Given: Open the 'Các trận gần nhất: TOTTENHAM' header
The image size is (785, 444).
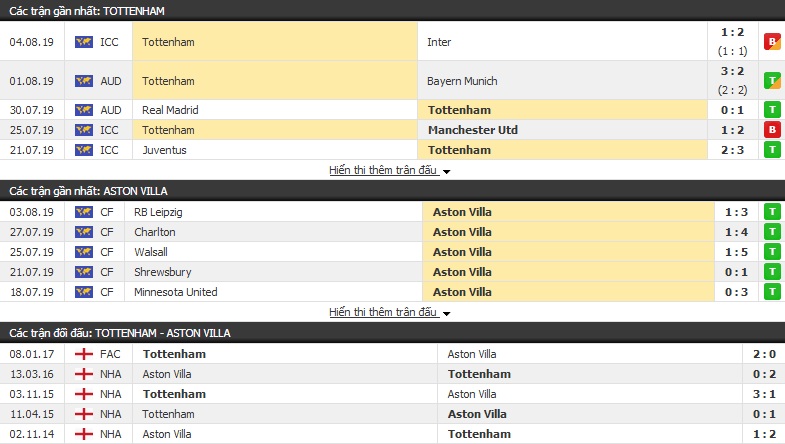Looking at the screenshot, I should point(392,11).
